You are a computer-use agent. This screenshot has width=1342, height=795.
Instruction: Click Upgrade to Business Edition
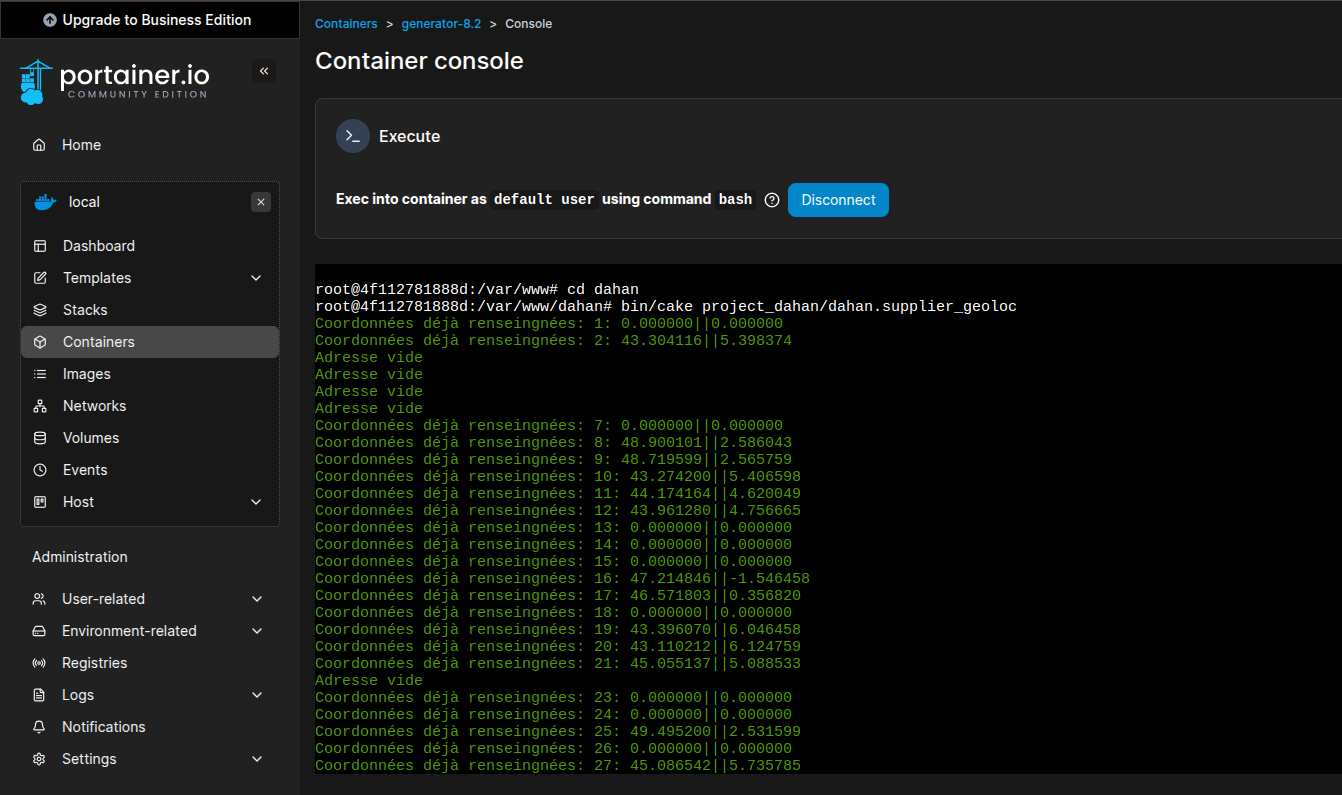(148, 20)
